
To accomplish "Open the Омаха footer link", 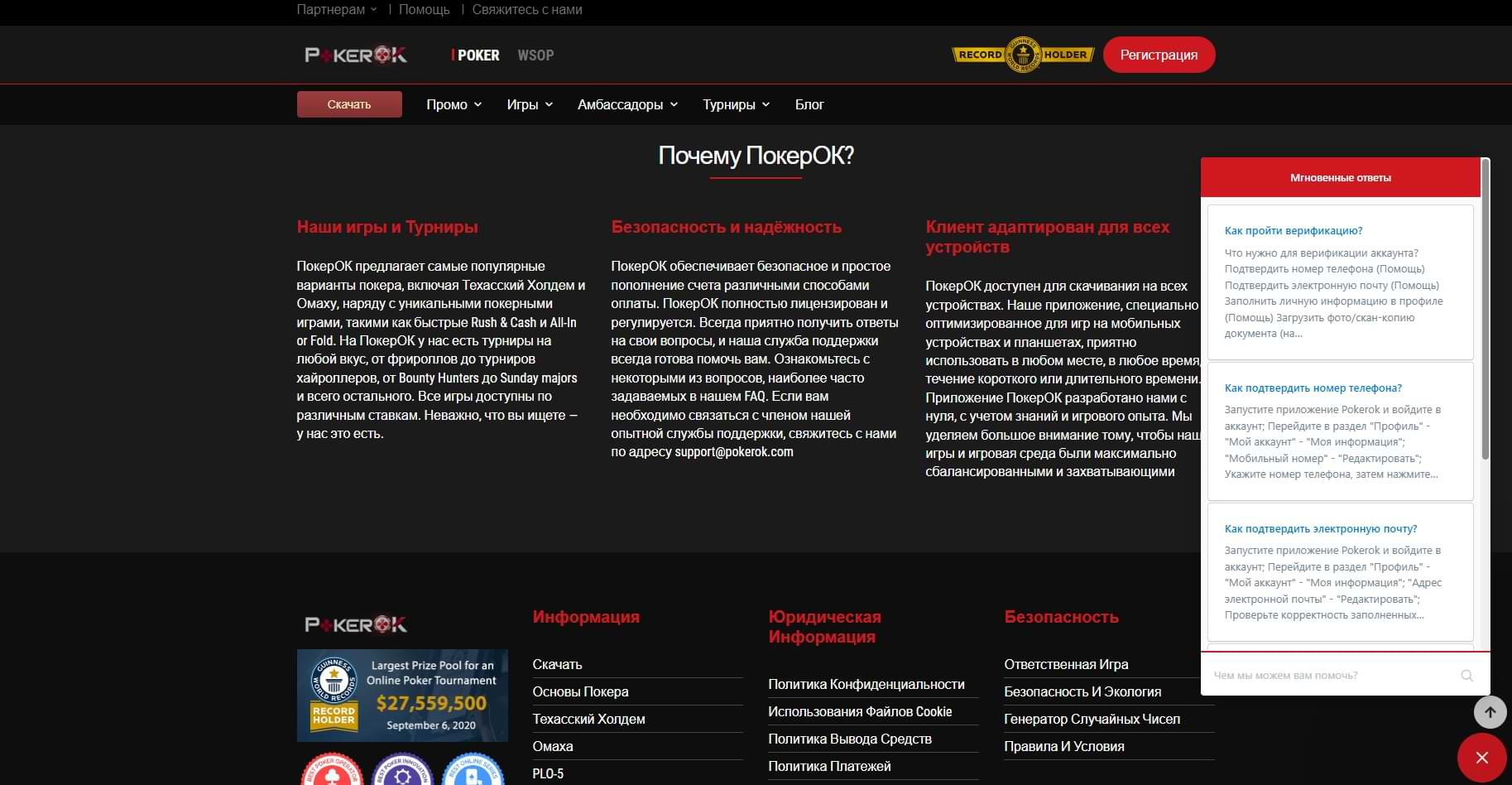I will tap(553, 746).
